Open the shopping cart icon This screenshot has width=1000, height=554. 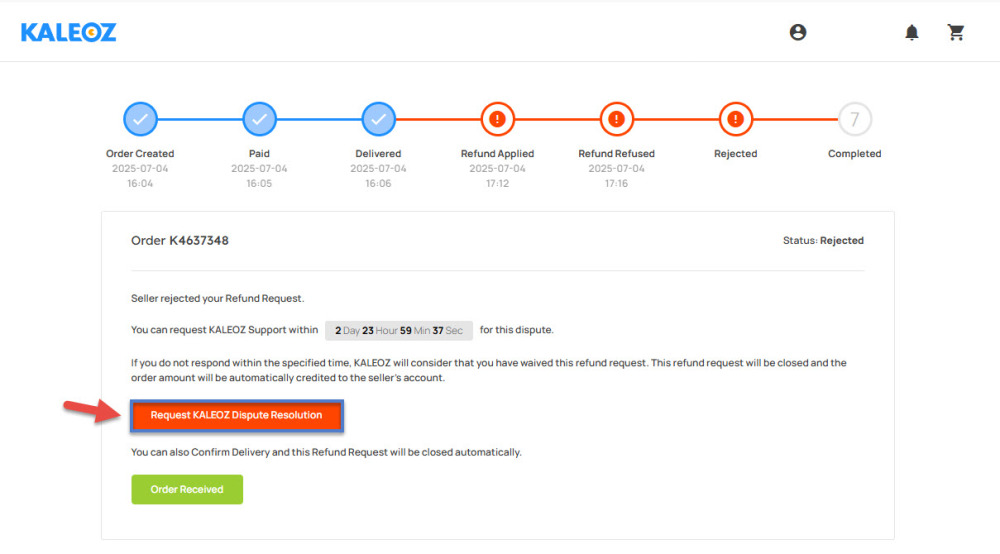click(x=955, y=32)
